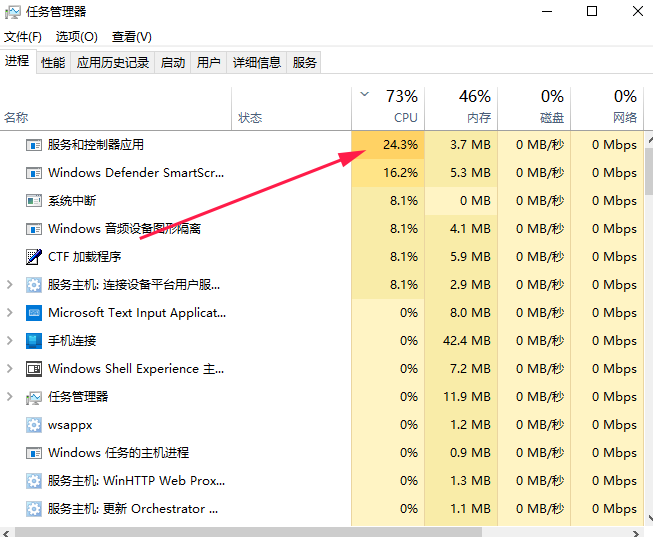The image size is (653, 537).
Task: Click the 系统中断 process icon
Action: 34,201
